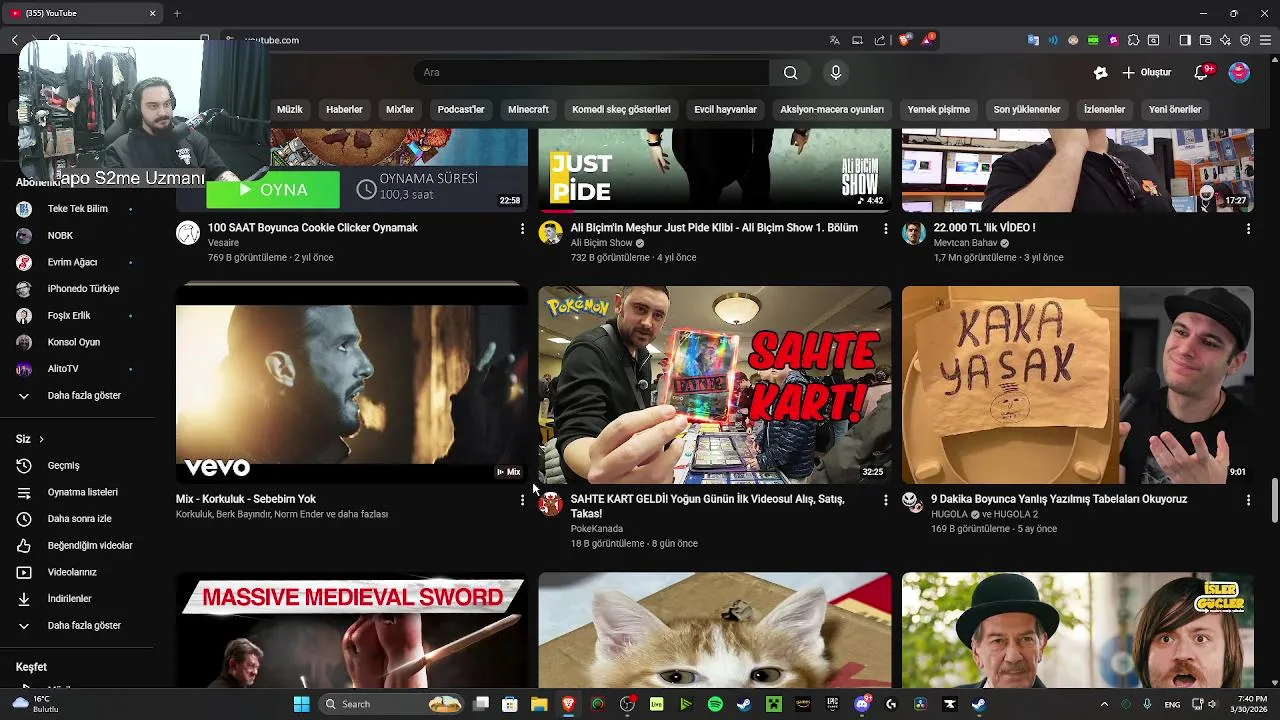This screenshot has height=720, width=1280.
Task: Open the Brave Shields lion icon
Action: pyautogui.click(x=905, y=40)
